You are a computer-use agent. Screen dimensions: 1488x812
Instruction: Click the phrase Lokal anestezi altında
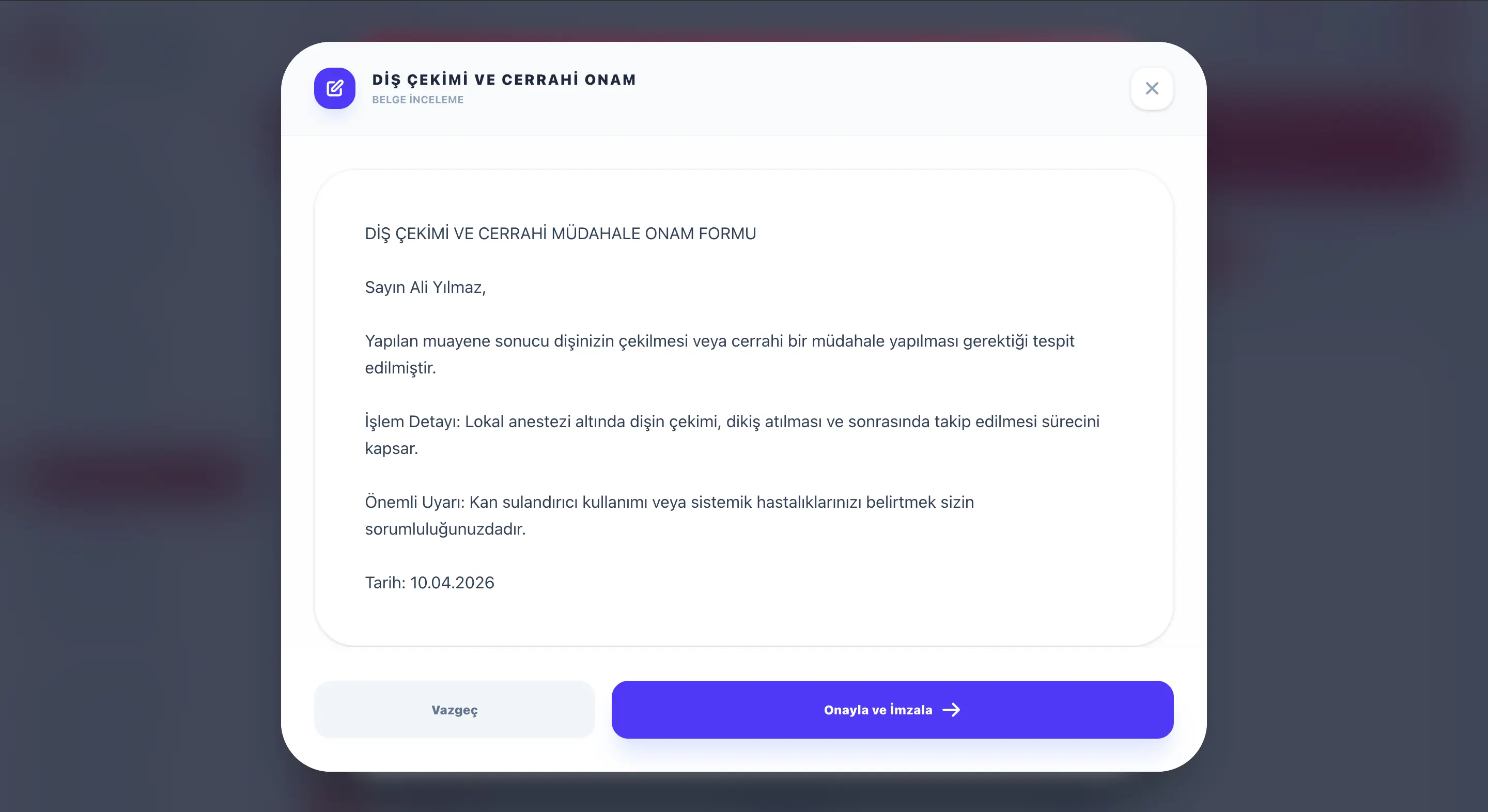pyautogui.click(x=544, y=421)
